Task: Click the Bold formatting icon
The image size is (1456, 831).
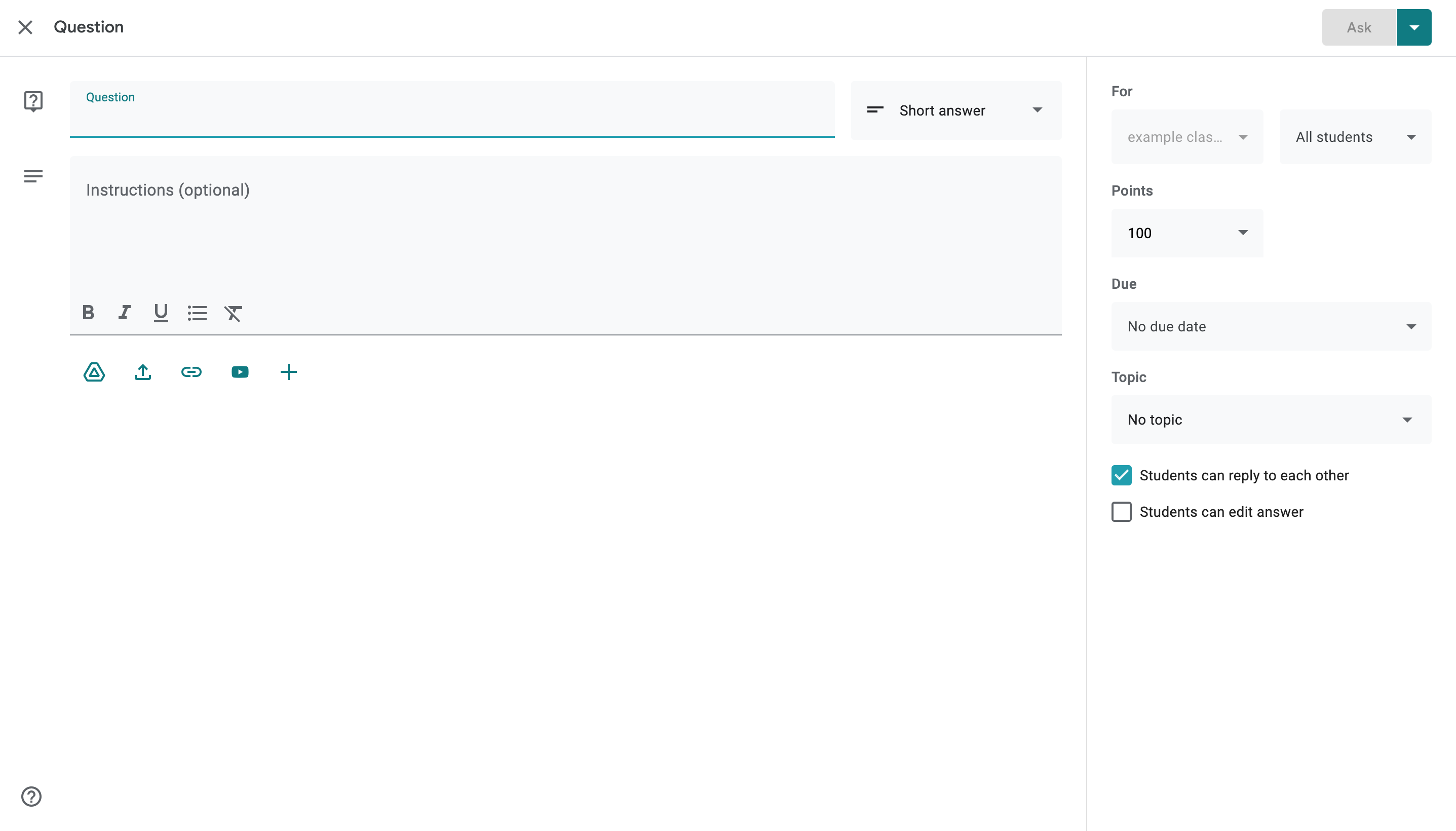Action: click(x=88, y=313)
